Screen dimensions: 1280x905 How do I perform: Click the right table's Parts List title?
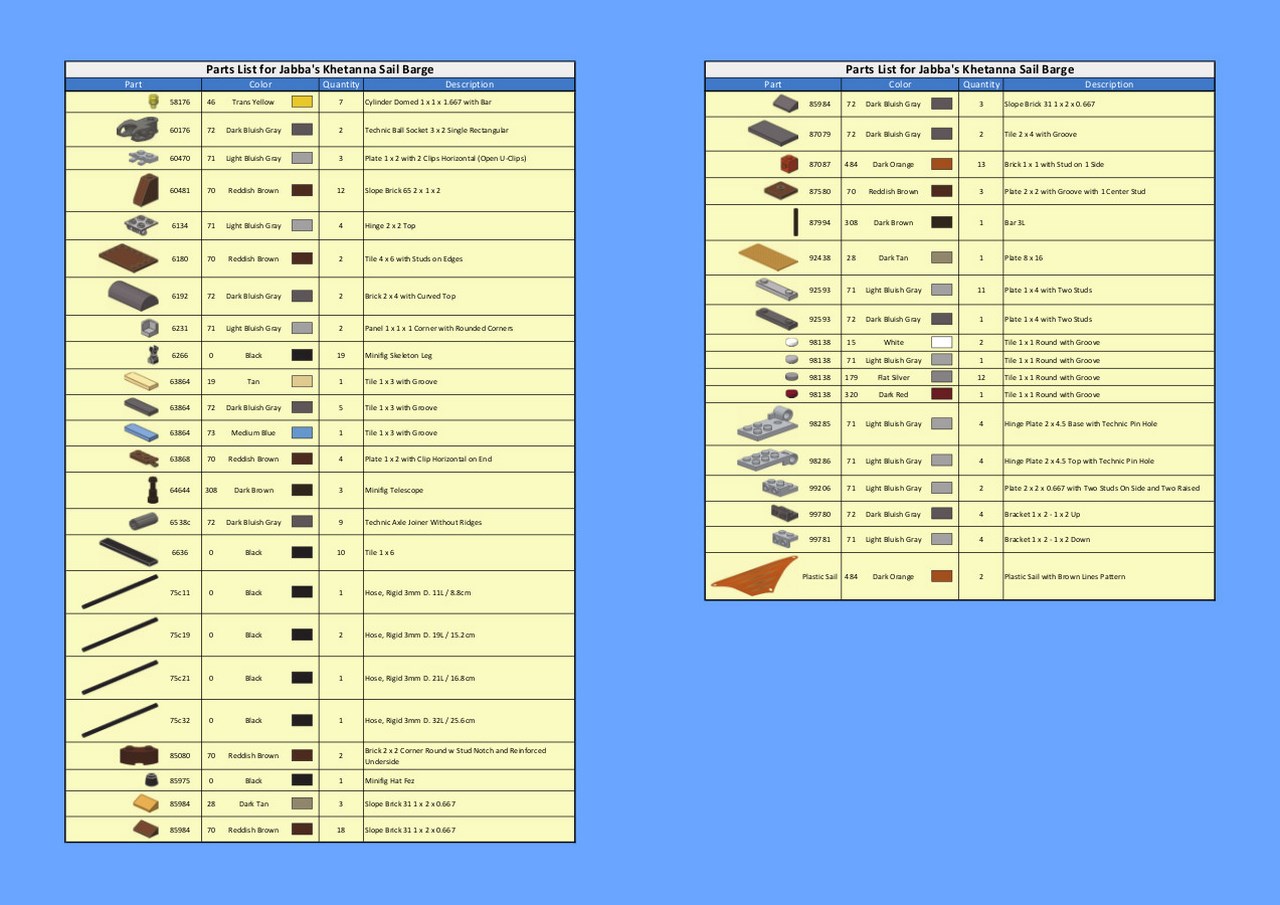(x=960, y=70)
